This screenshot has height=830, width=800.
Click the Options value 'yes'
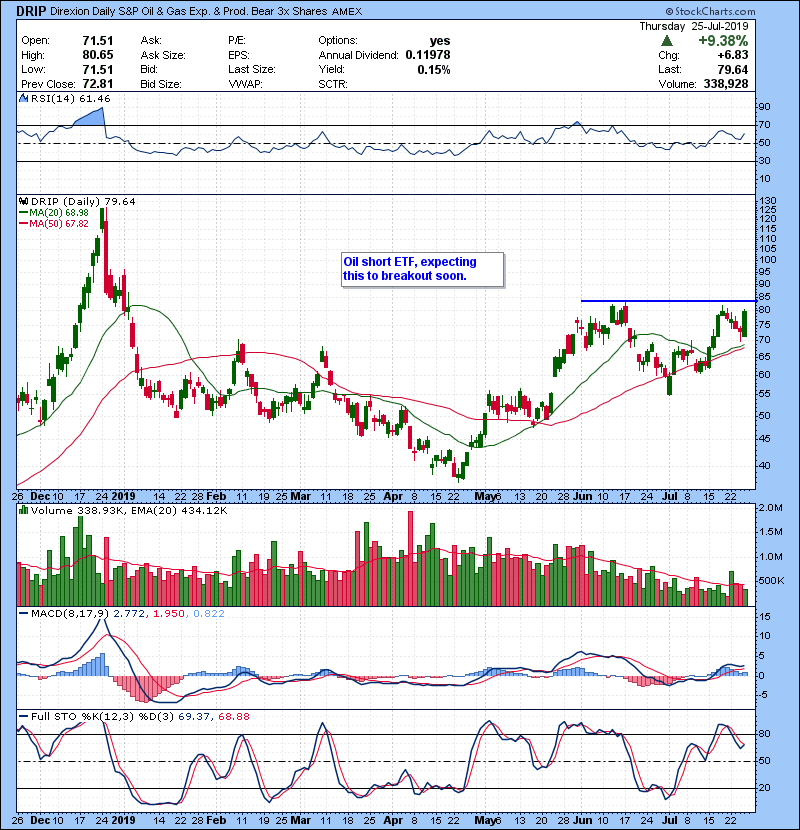pyautogui.click(x=440, y=40)
